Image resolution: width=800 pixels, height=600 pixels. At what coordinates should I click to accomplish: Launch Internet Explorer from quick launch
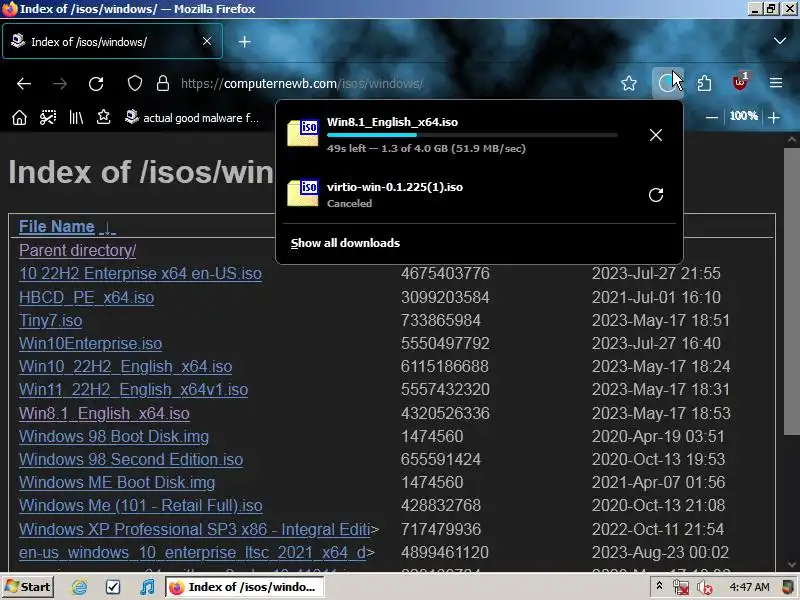[79, 587]
